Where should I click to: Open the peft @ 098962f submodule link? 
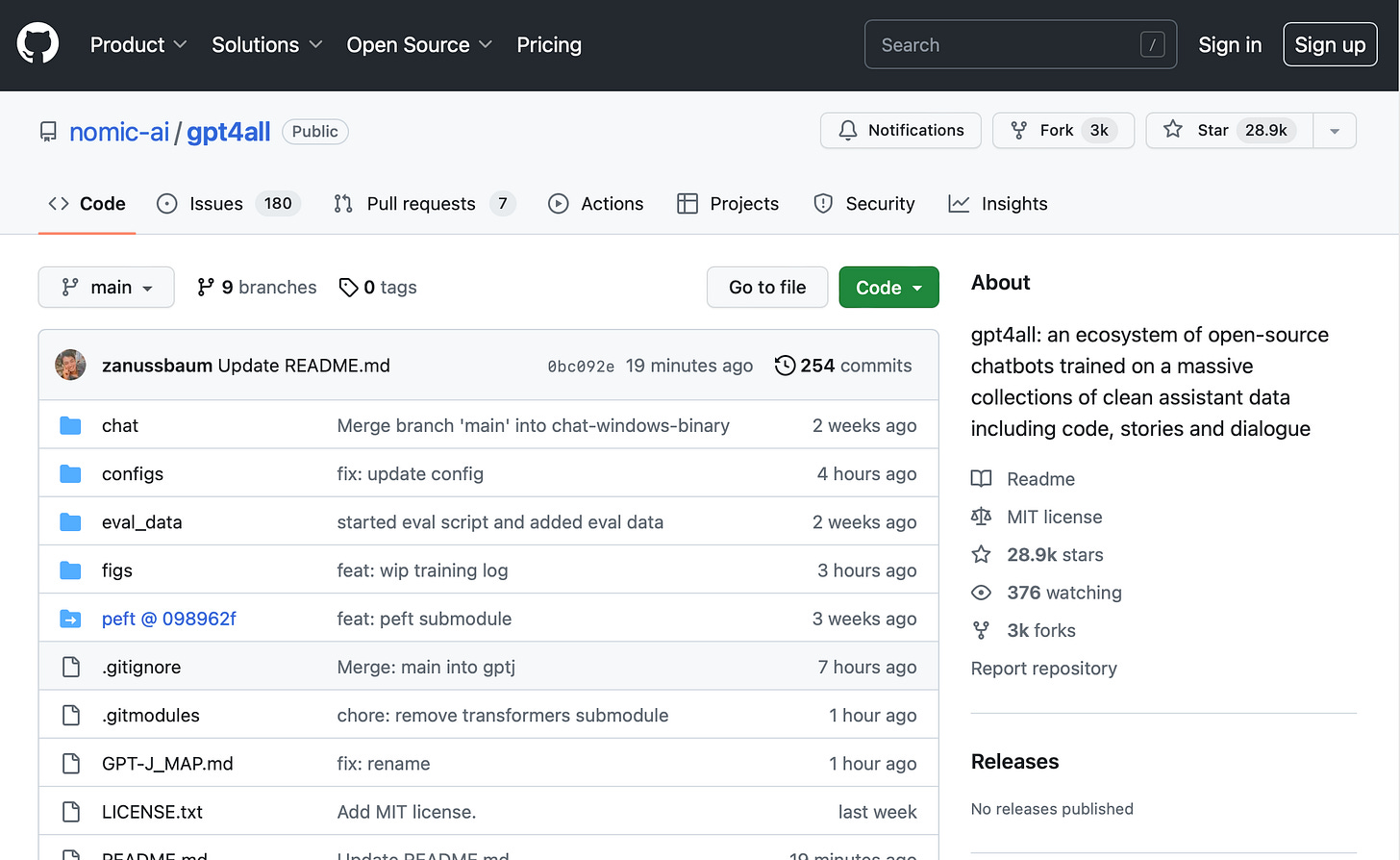click(x=169, y=619)
